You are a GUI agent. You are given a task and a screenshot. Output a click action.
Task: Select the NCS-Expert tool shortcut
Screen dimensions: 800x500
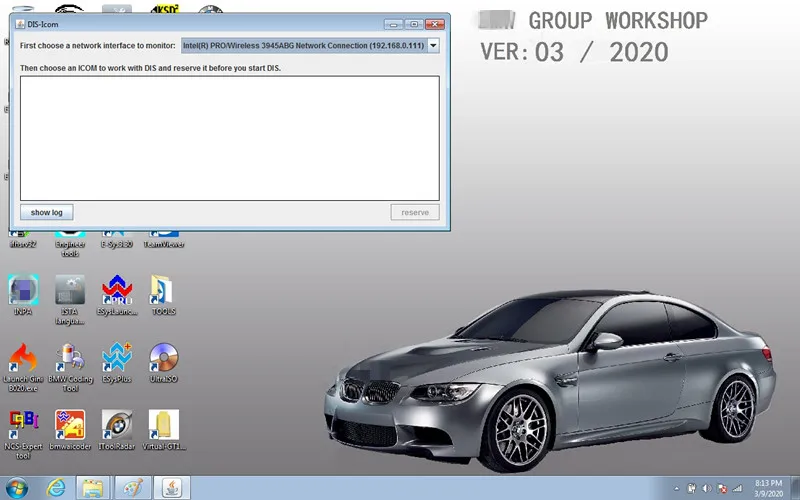point(23,434)
